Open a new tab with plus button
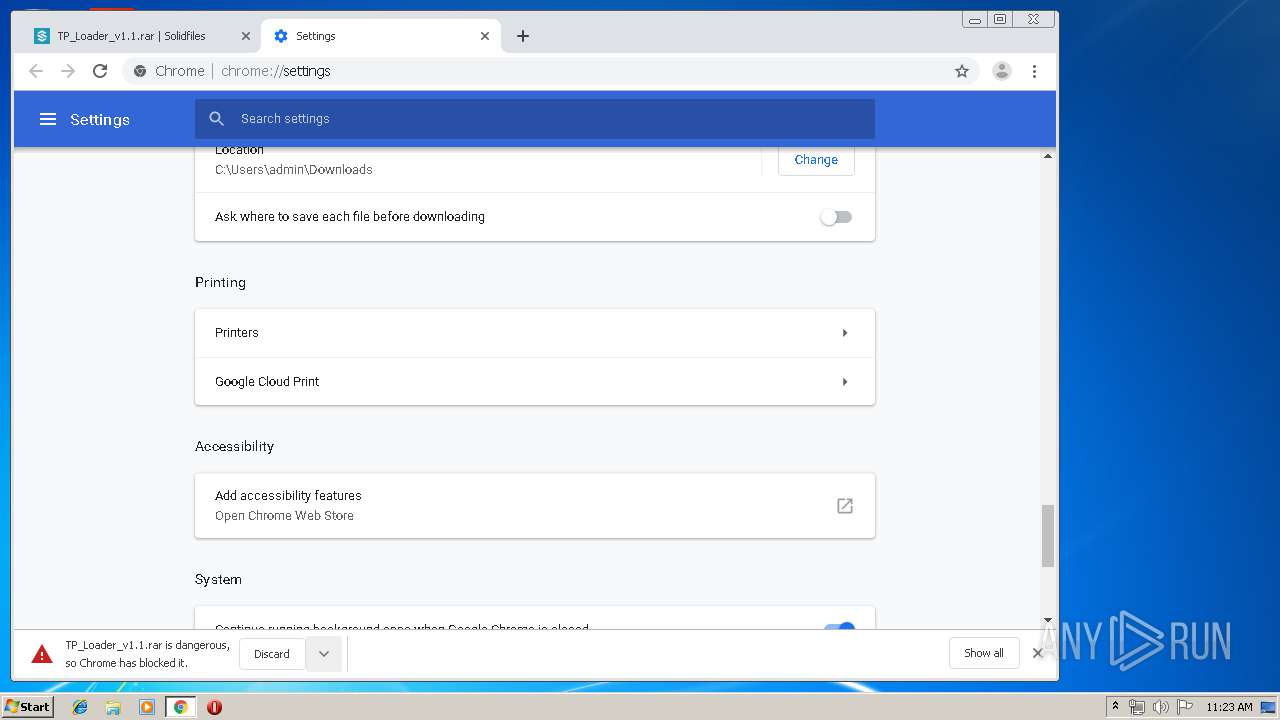Screen dimensions: 1280x720 click(x=523, y=36)
